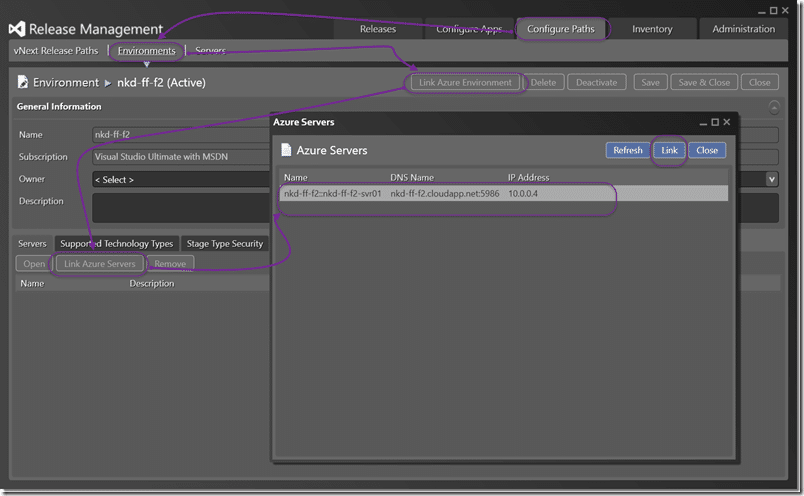
Task: Sort by DNS Name column header
Action: point(412,177)
